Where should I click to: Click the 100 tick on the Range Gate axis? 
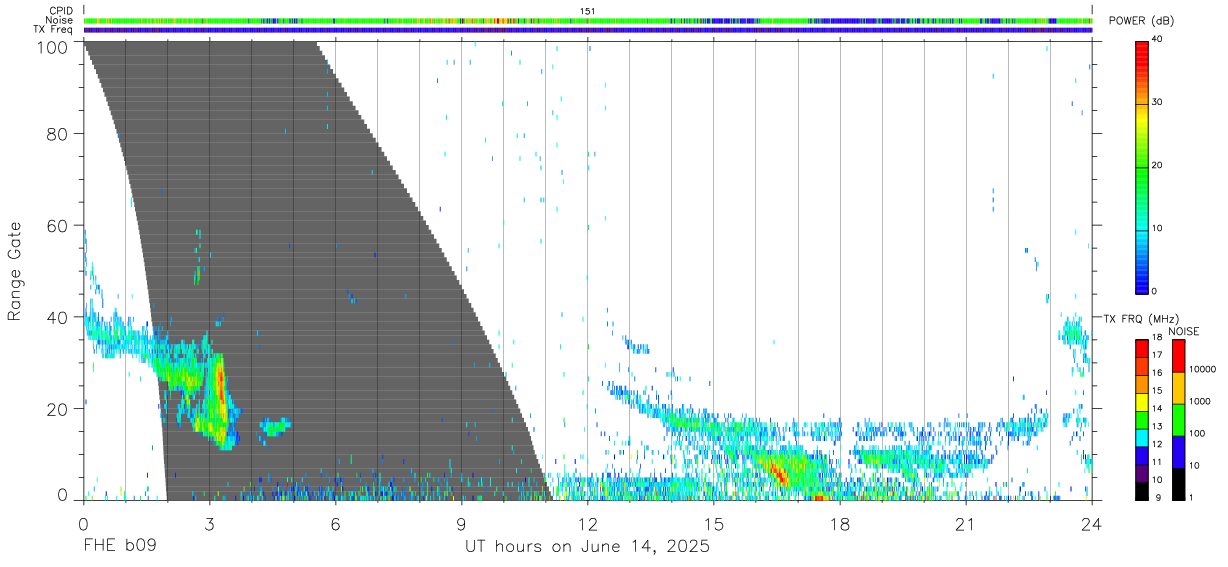pos(55,47)
